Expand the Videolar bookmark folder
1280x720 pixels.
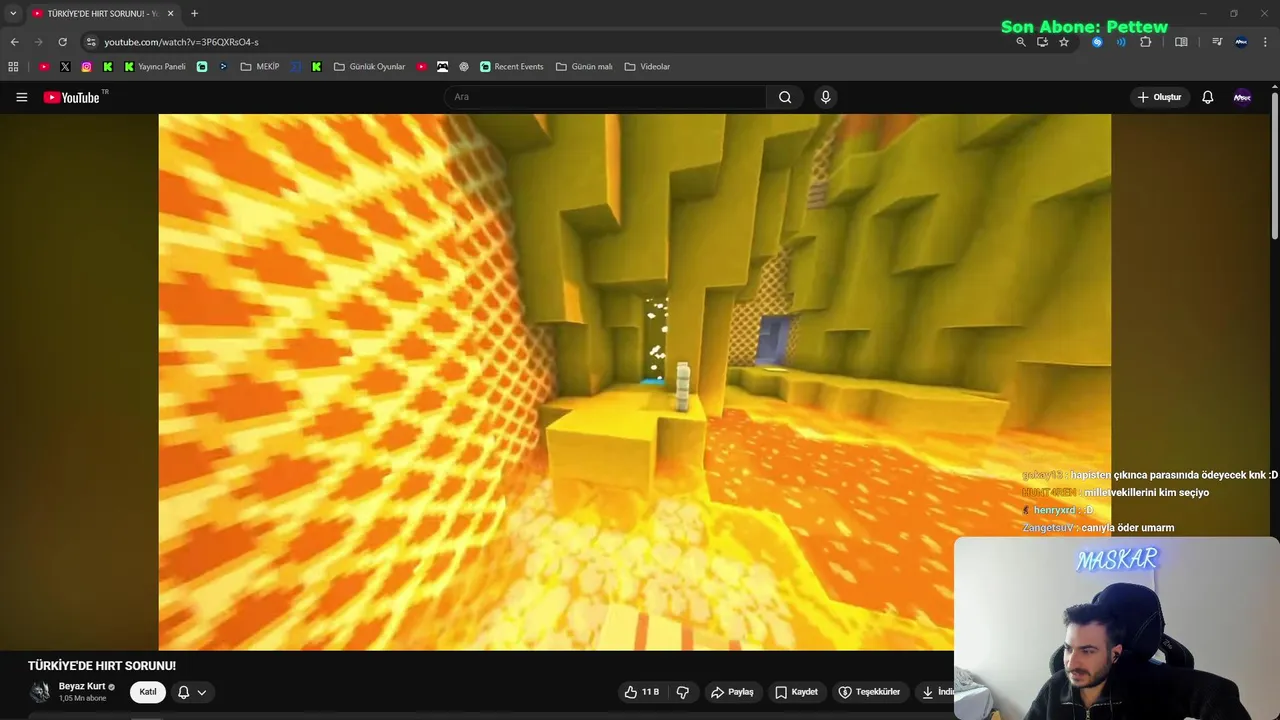(647, 67)
